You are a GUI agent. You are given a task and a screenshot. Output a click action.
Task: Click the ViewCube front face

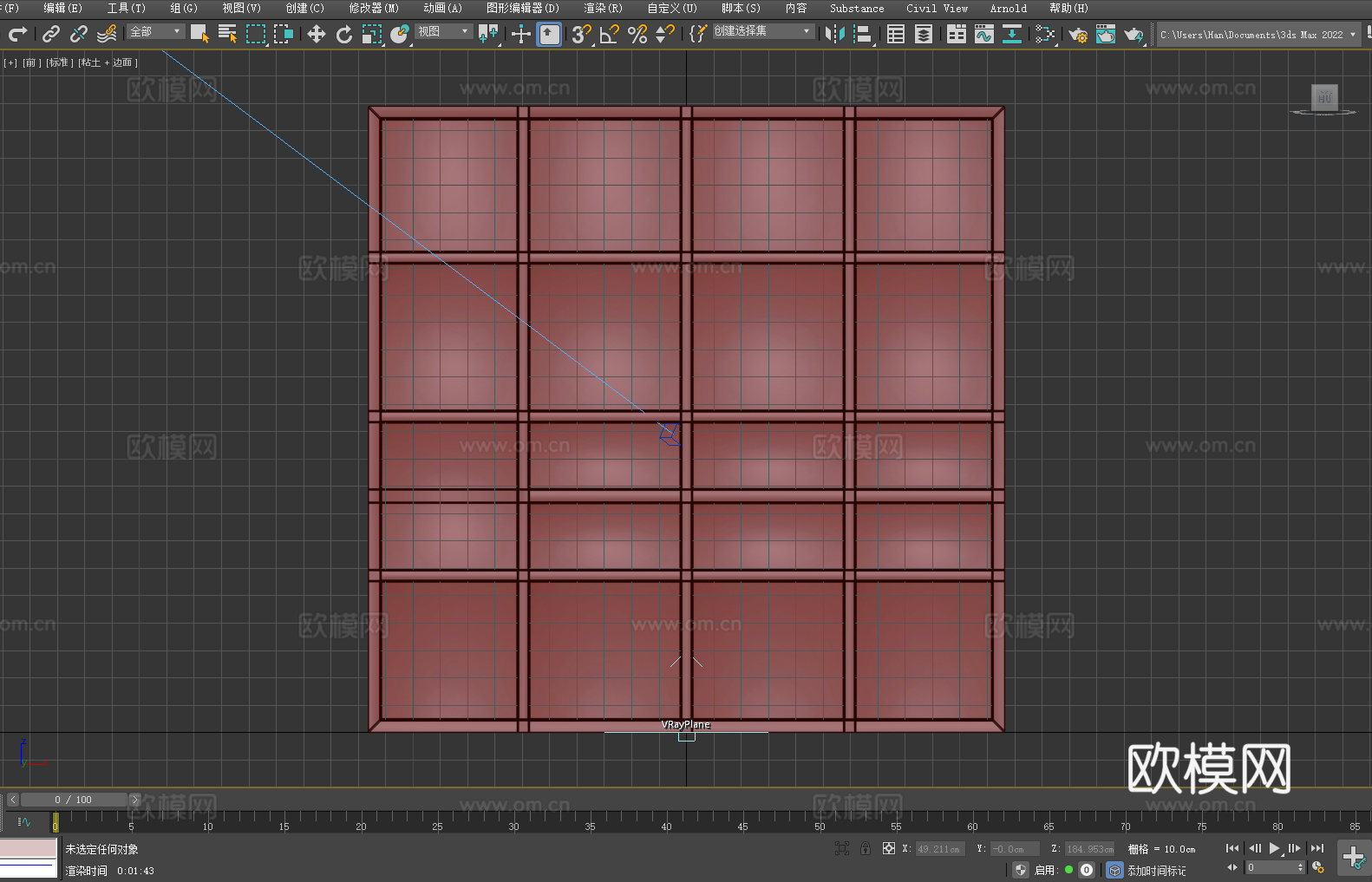pyautogui.click(x=1324, y=97)
